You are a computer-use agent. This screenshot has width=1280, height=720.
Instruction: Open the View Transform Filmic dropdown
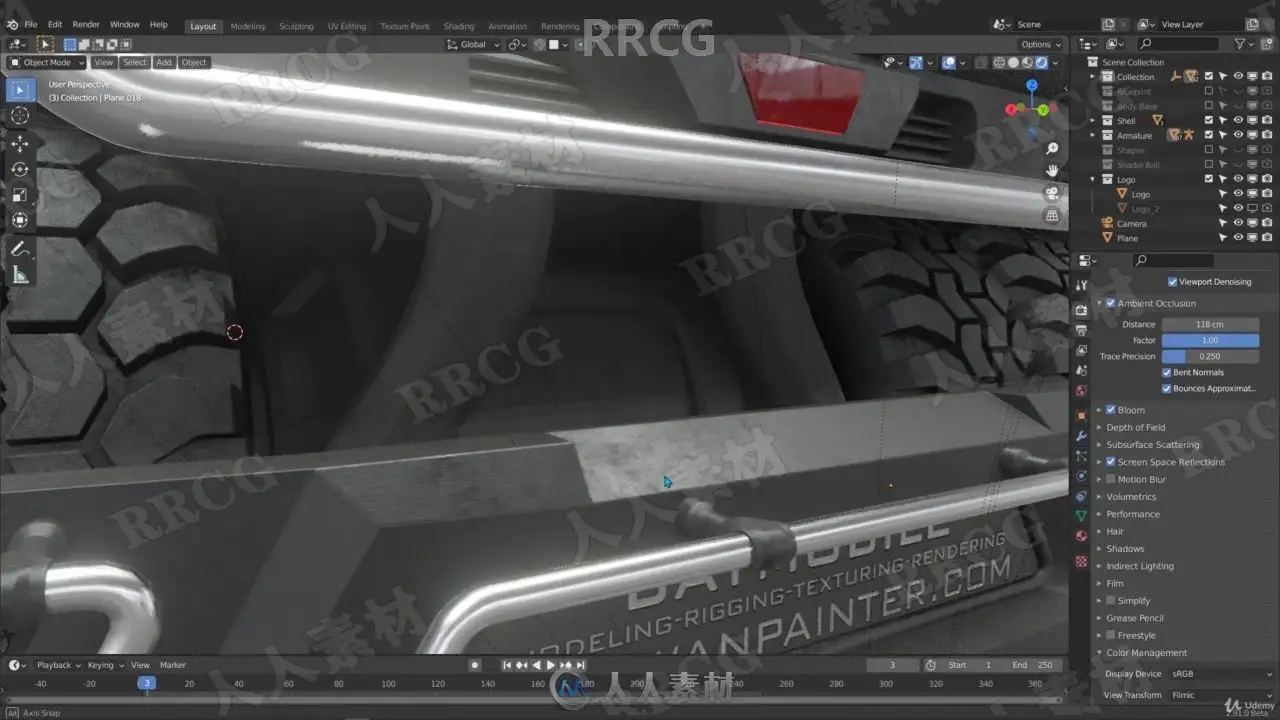click(x=1221, y=695)
